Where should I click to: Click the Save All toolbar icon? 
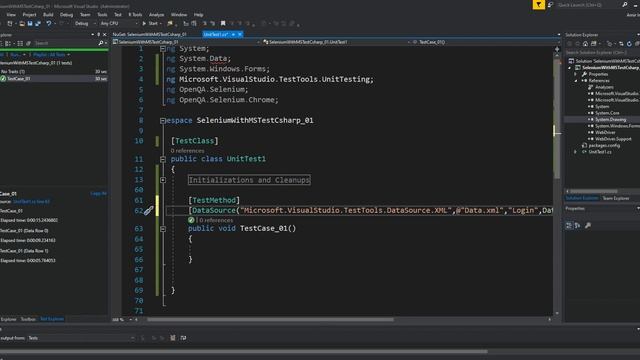tap(38, 24)
